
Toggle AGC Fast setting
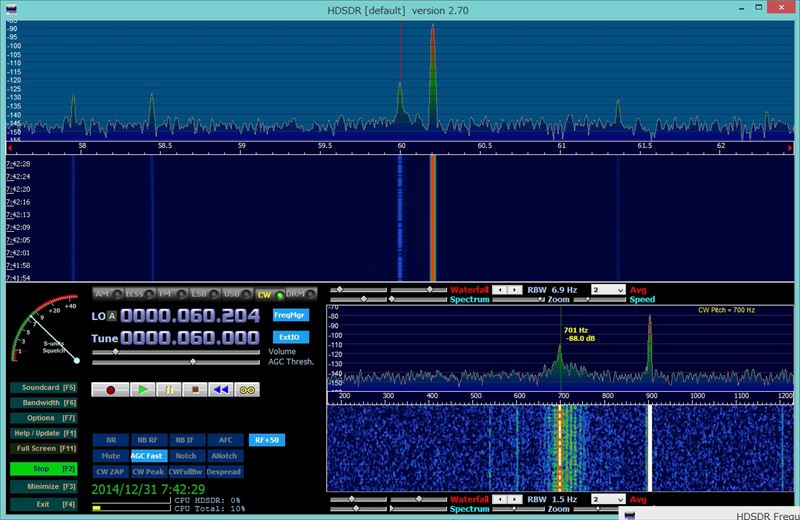pos(148,456)
